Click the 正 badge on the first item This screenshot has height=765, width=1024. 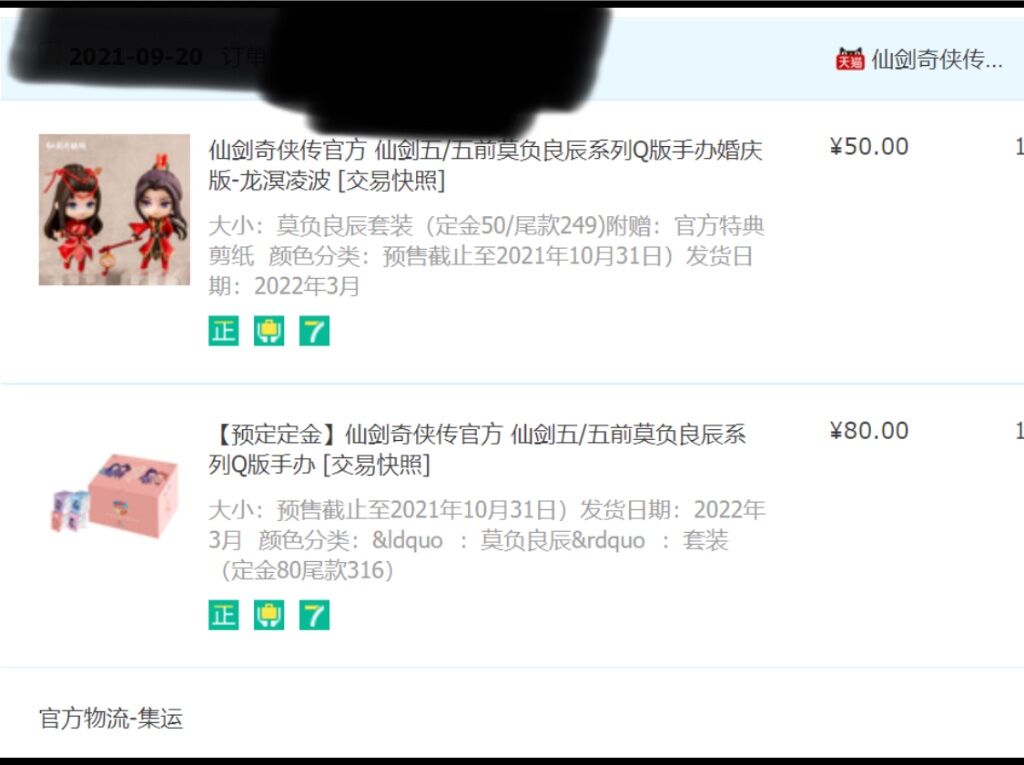coord(223,331)
